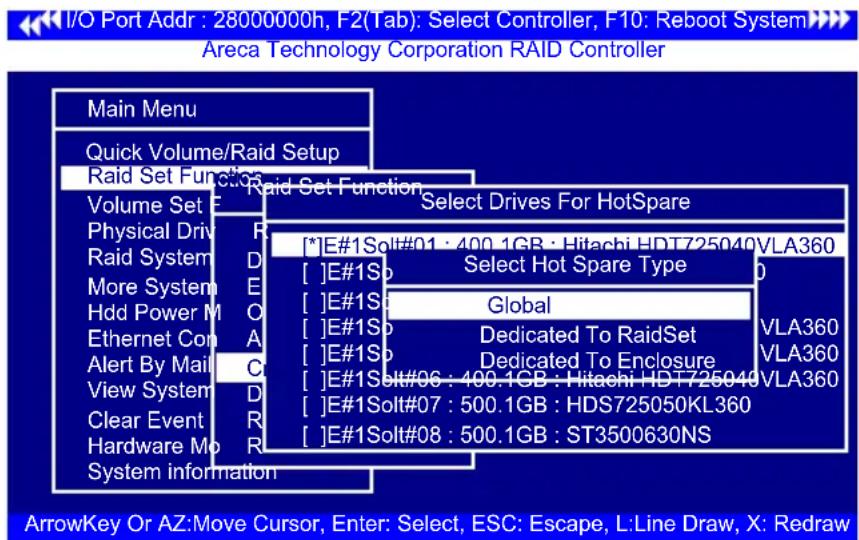Viewport: 859px width, 540px height.
Task: Open Physical Drive entry in Main Menu
Action: [x=151, y=231]
